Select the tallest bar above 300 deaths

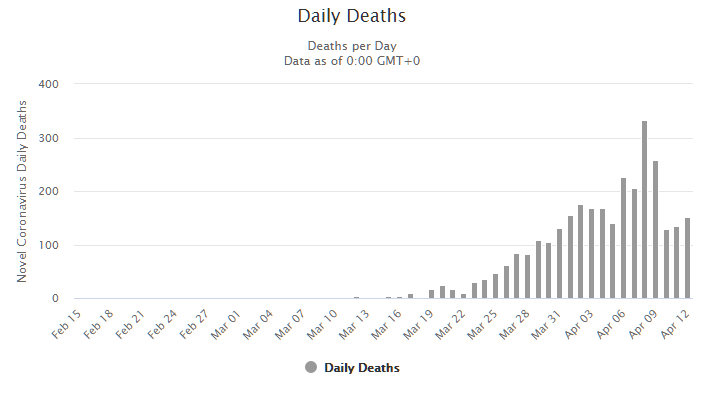(x=644, y=210)
